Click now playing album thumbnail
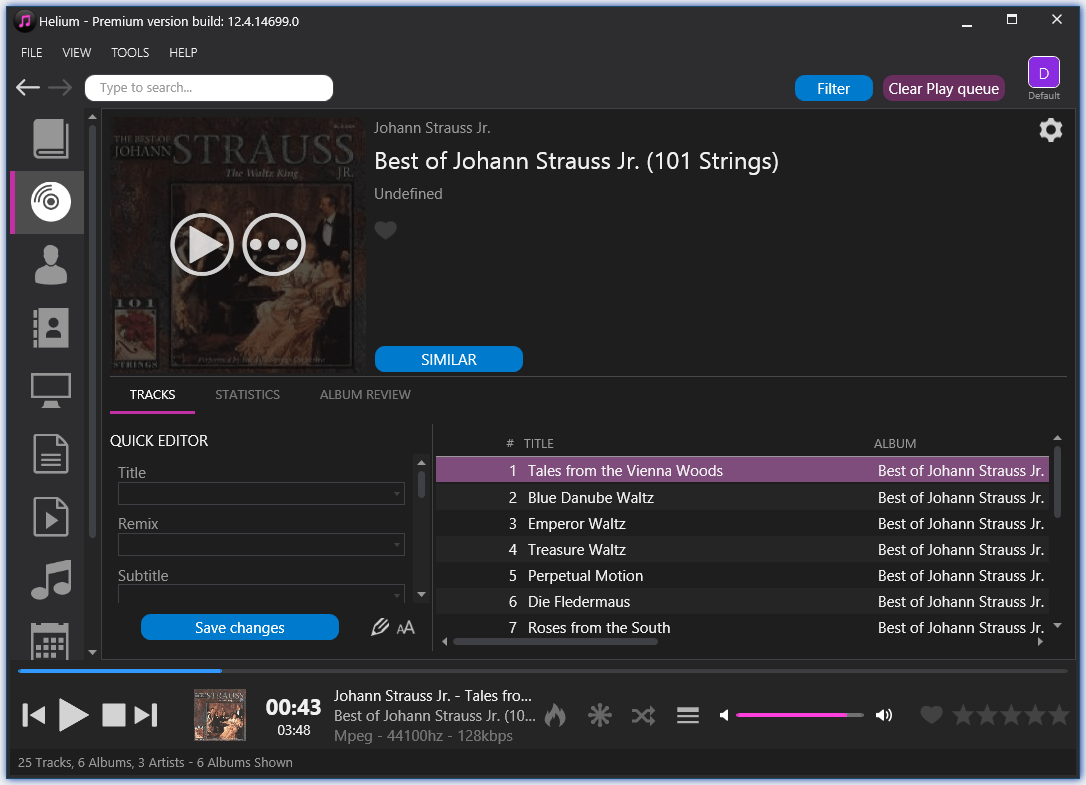This screenshot has height=785, width=1086. 220,715
